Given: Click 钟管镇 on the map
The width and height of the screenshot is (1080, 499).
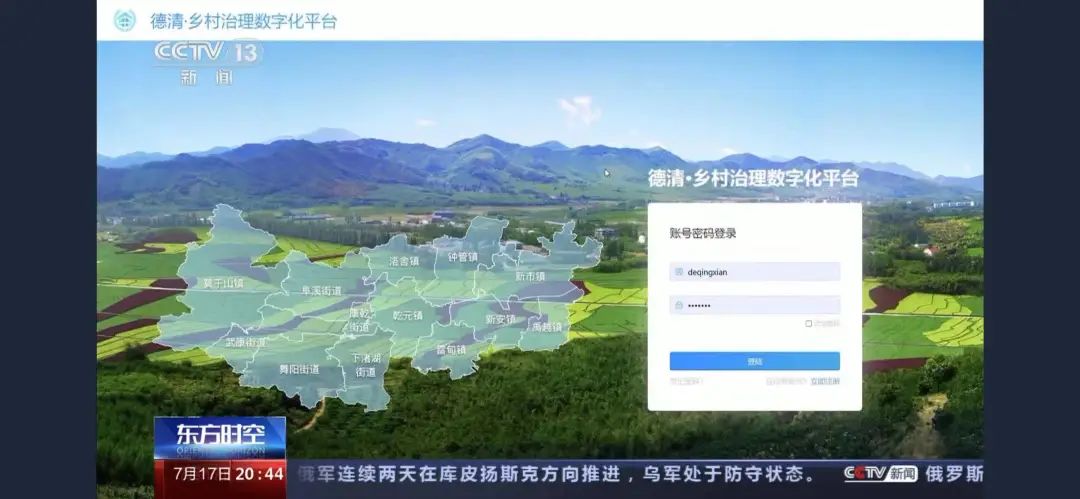Looking at the screenshot, I should tap(463, 257).
